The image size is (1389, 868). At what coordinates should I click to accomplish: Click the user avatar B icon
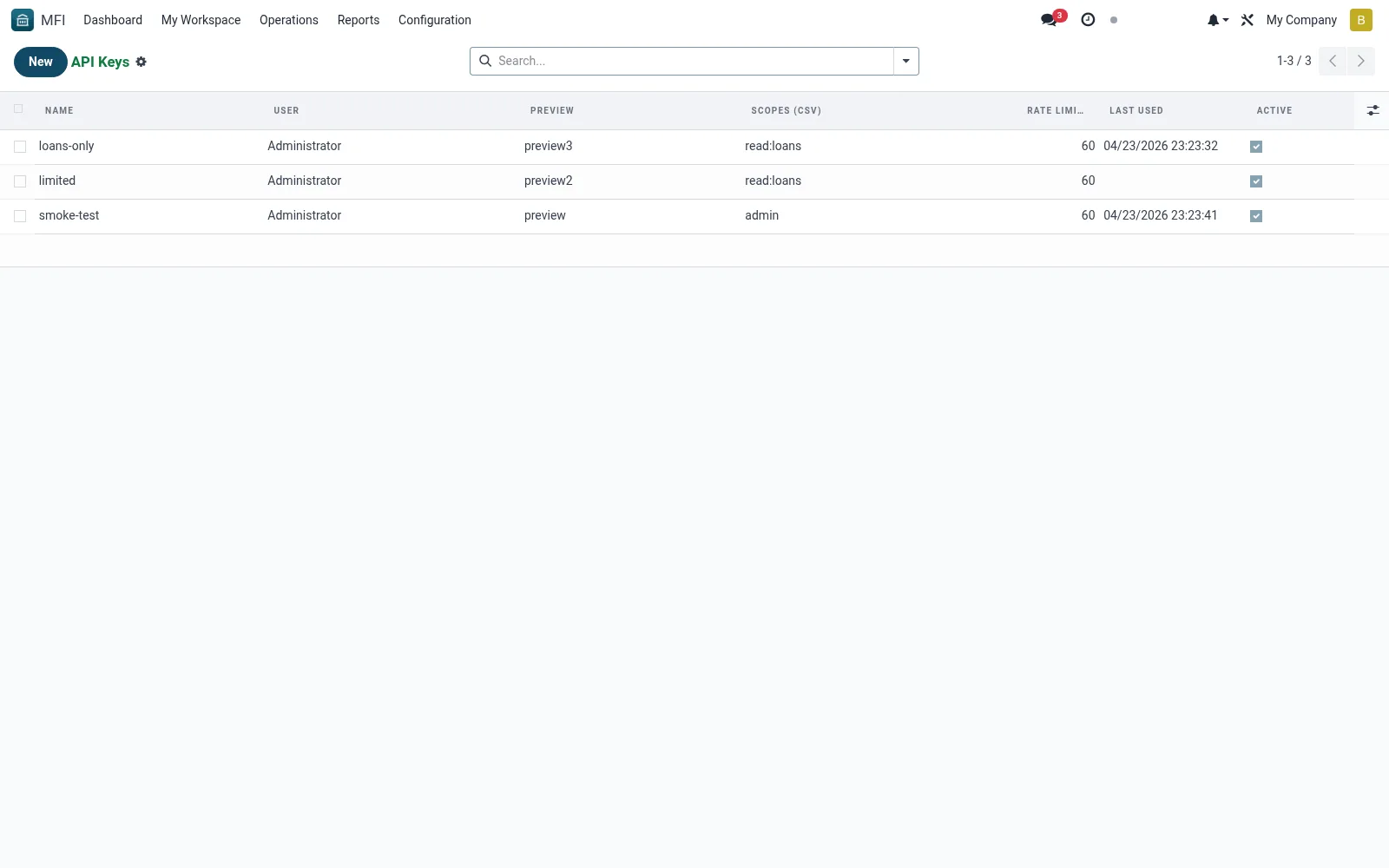1360,20
